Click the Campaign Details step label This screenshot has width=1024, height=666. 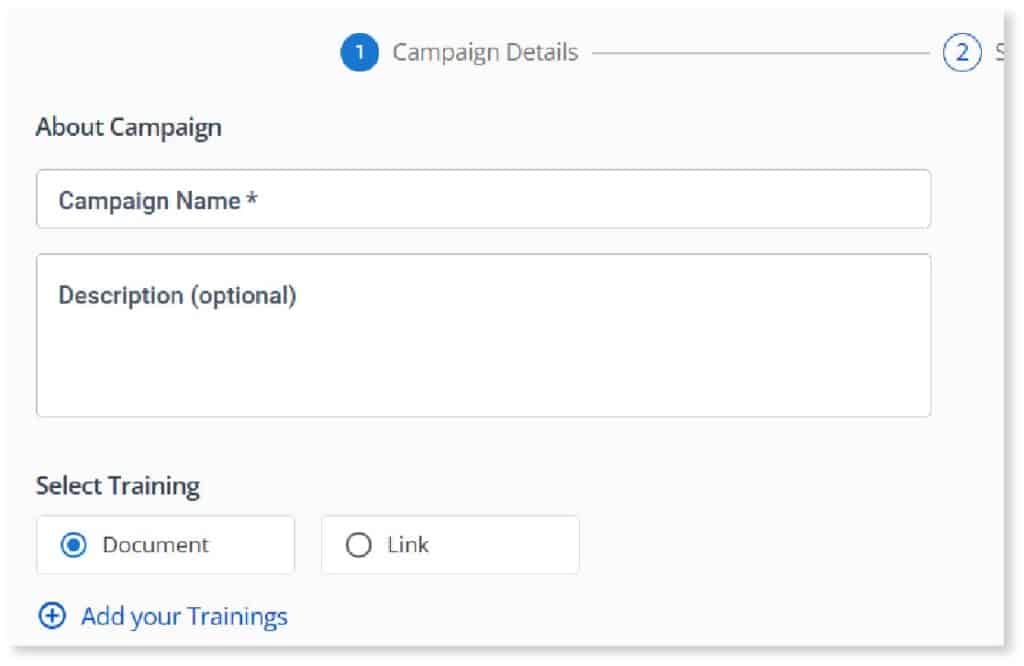point(485,52)
